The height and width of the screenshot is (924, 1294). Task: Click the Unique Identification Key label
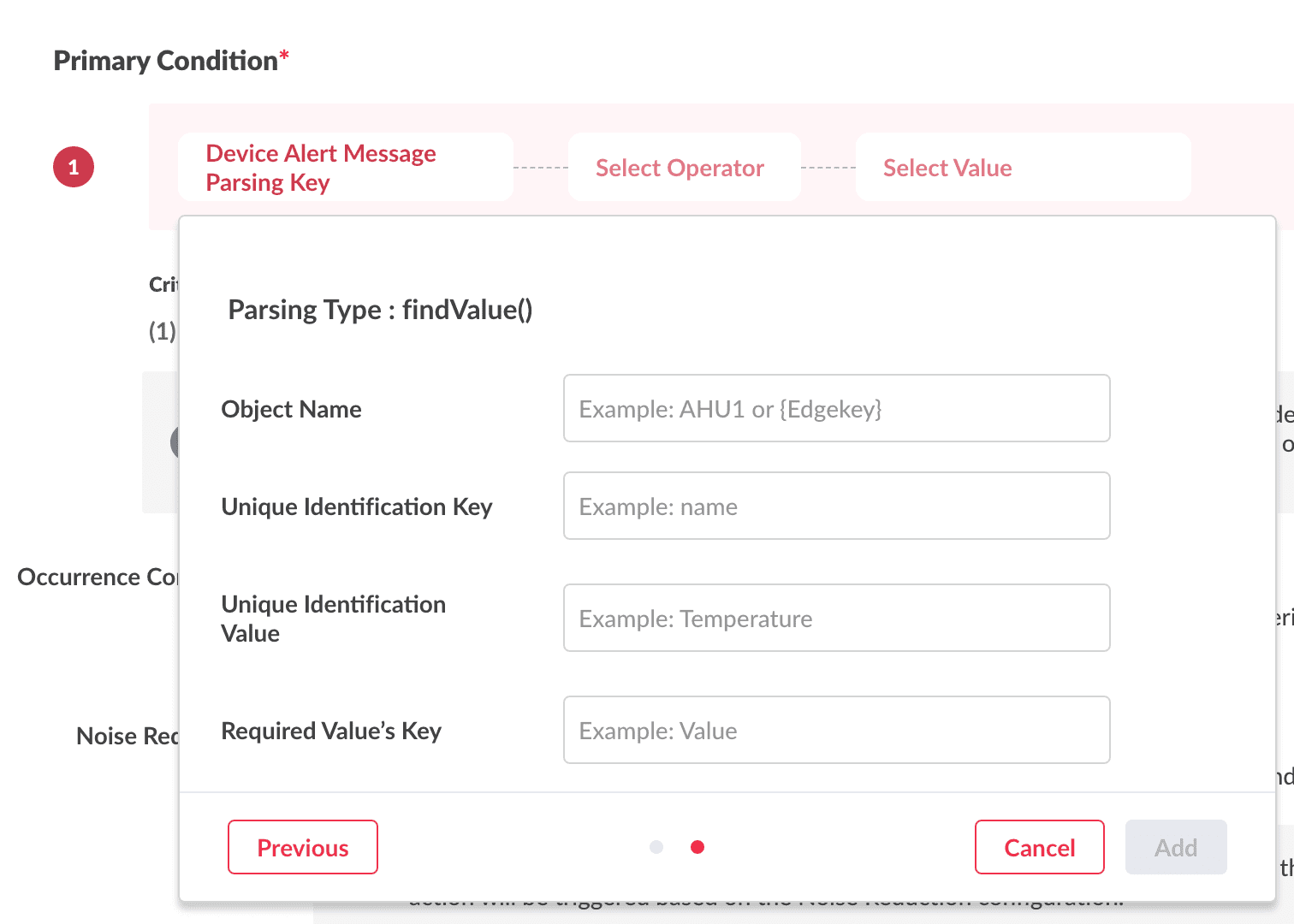point(356,507)
